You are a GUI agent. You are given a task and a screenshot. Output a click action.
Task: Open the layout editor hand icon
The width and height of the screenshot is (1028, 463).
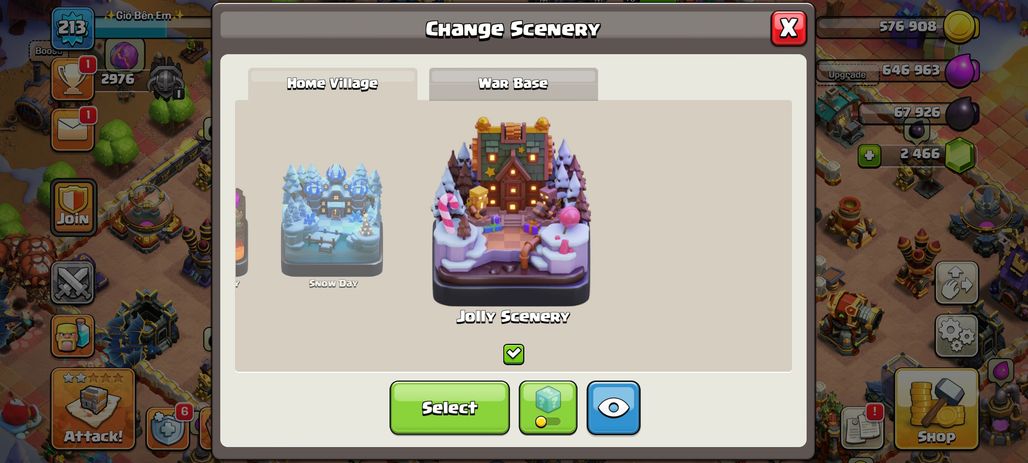[x=957, y=283]
